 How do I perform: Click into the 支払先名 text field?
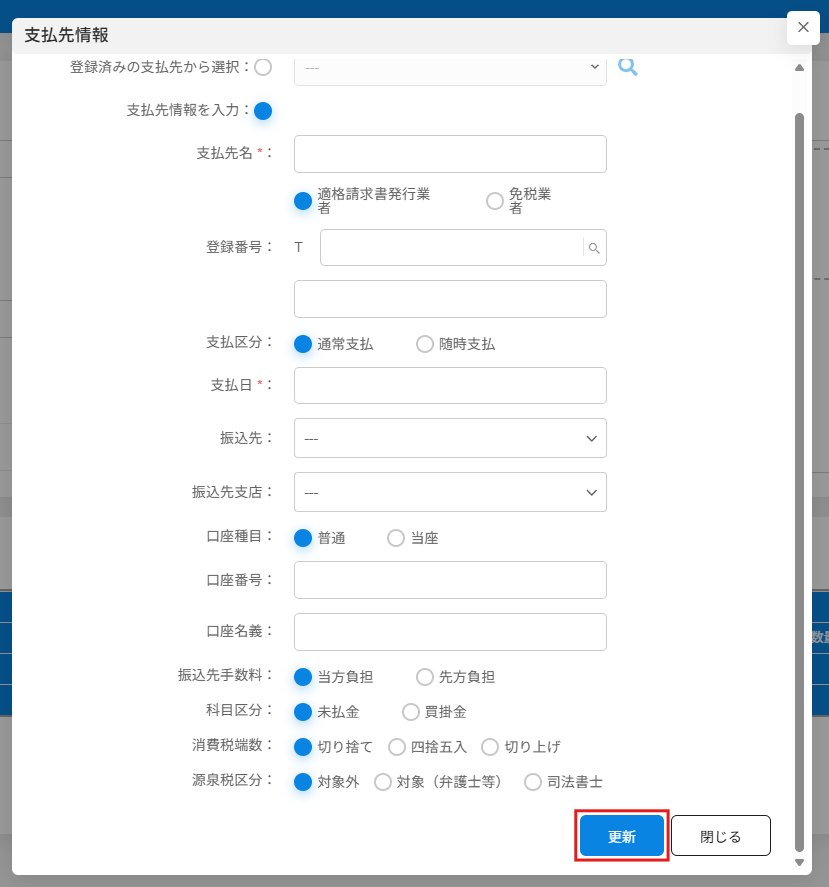[x=450, y=154]
